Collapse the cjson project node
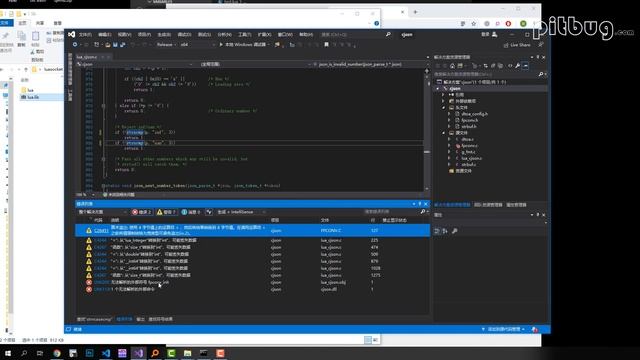The width and height of the screenshot is (640, 360). [438, 88]
